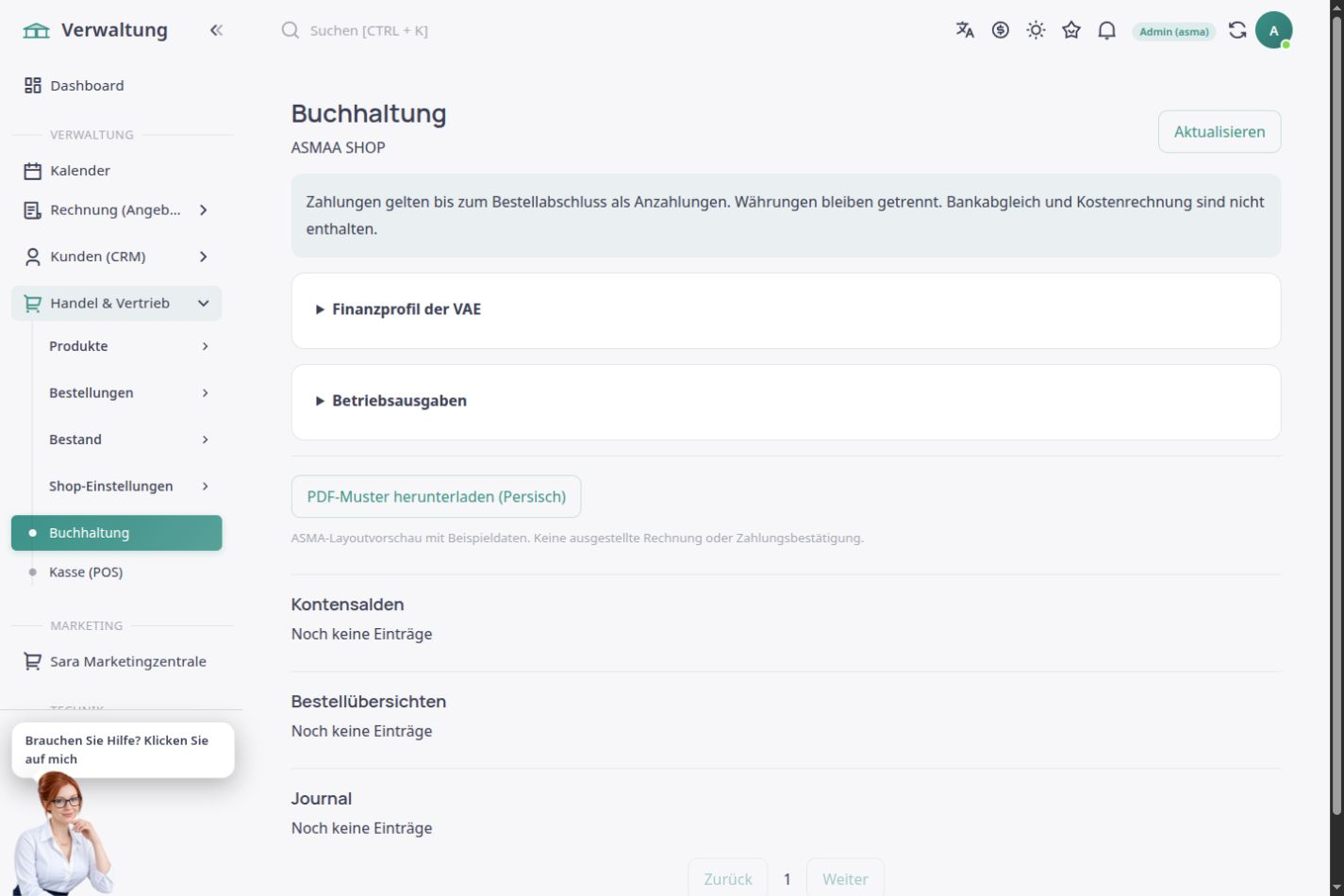Expand the Kunden (CRM) submenu chevron
Viewport: 1344px width, 896px height.
click(x=203, y=257)
